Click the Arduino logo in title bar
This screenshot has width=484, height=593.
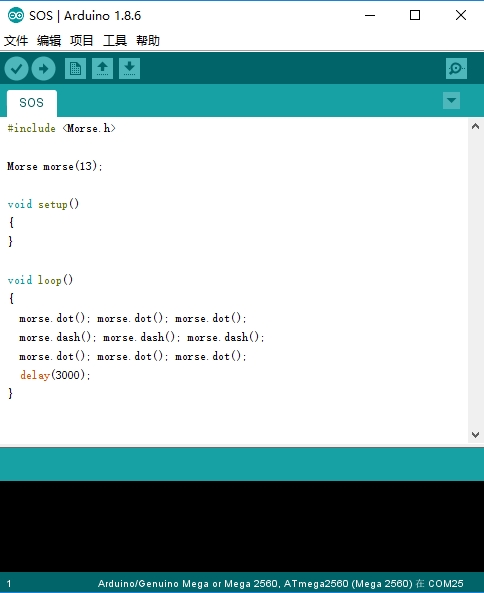tap(16, 15)
